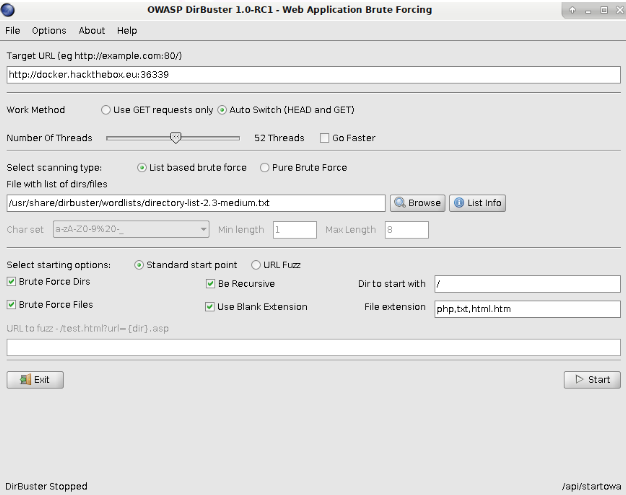Select the URL Fuzz starting option

(x=256, y=265)
